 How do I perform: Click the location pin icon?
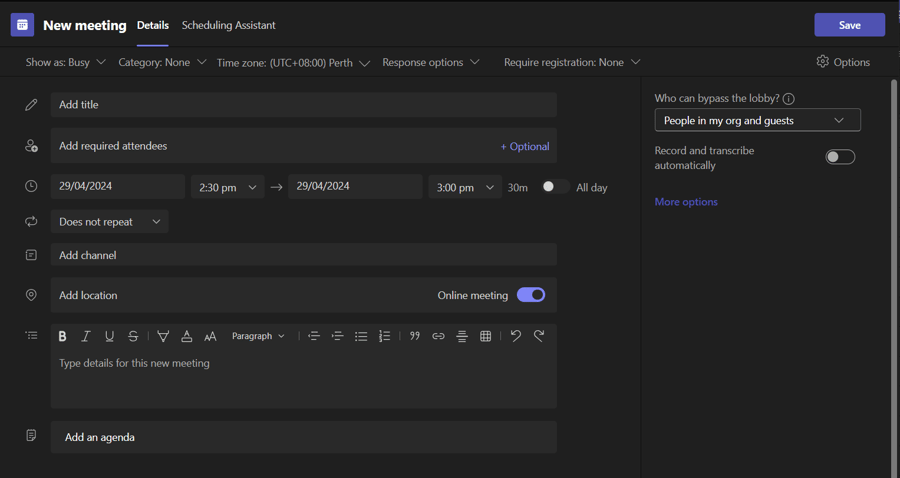[x=32, y=295]
